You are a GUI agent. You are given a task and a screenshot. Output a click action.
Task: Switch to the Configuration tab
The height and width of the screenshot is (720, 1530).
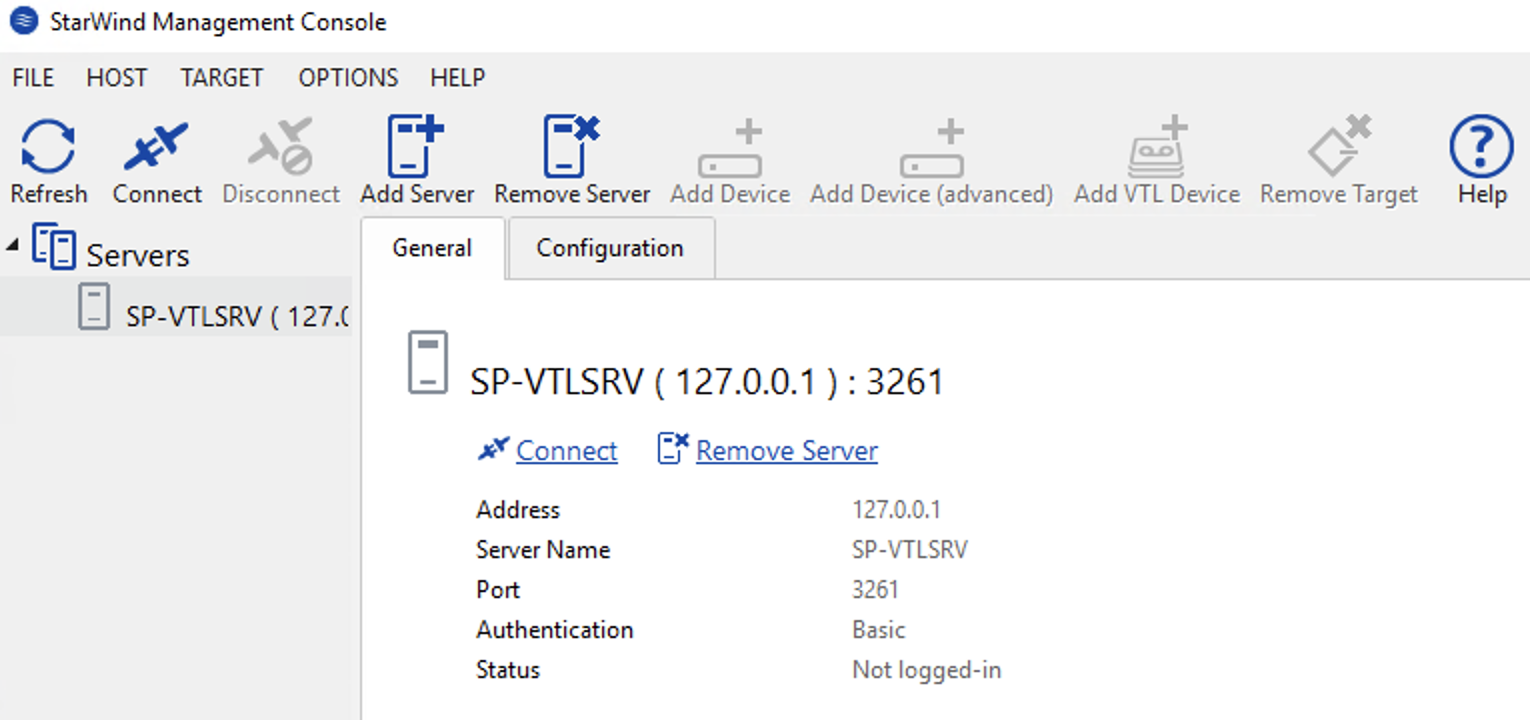pyautogui.click(x=610, y=248)
